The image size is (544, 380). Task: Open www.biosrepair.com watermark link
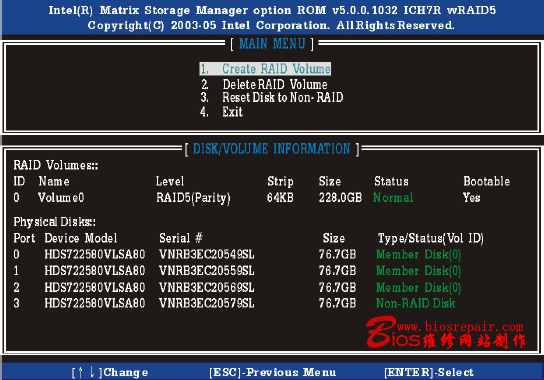(x=460, y=327)
